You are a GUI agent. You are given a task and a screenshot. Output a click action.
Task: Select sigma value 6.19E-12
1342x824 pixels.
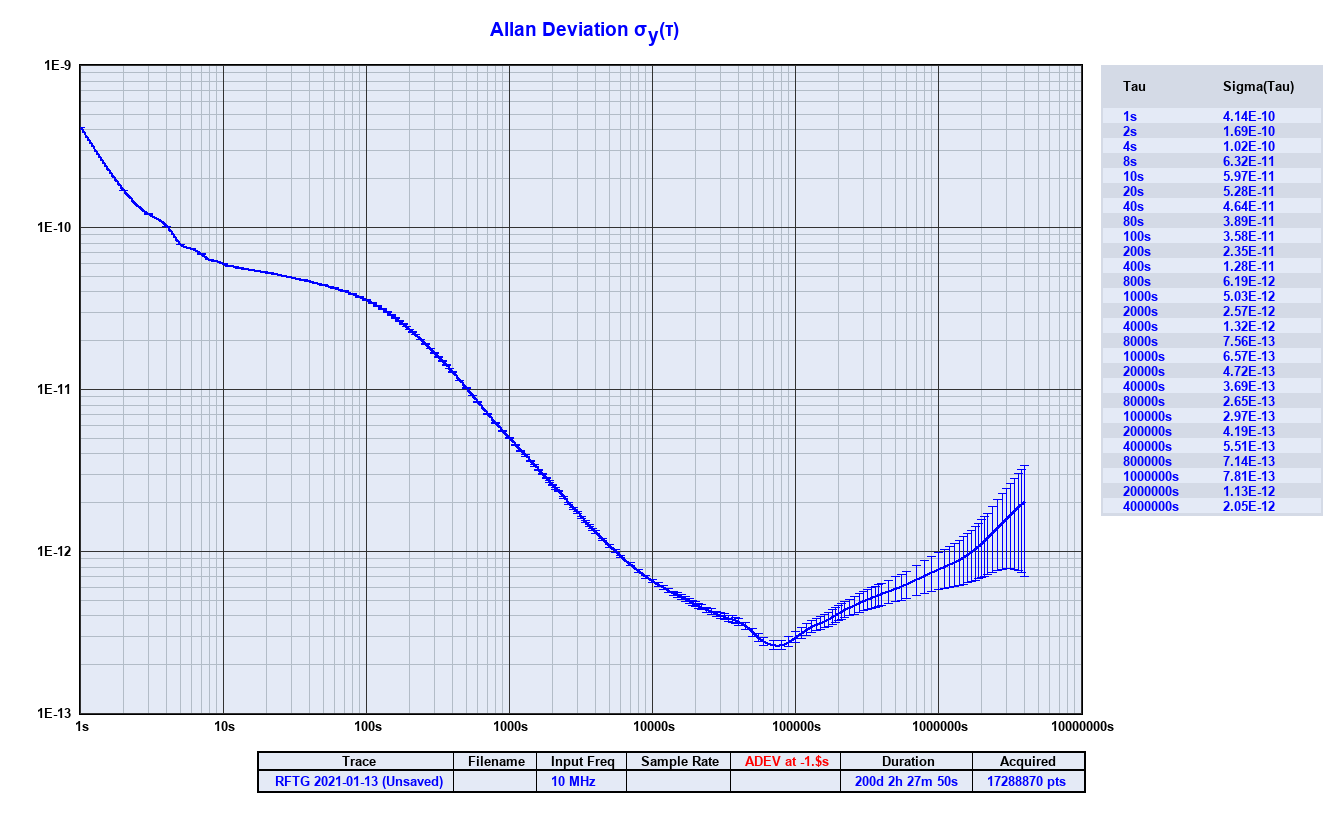[x=1249, y=282]
